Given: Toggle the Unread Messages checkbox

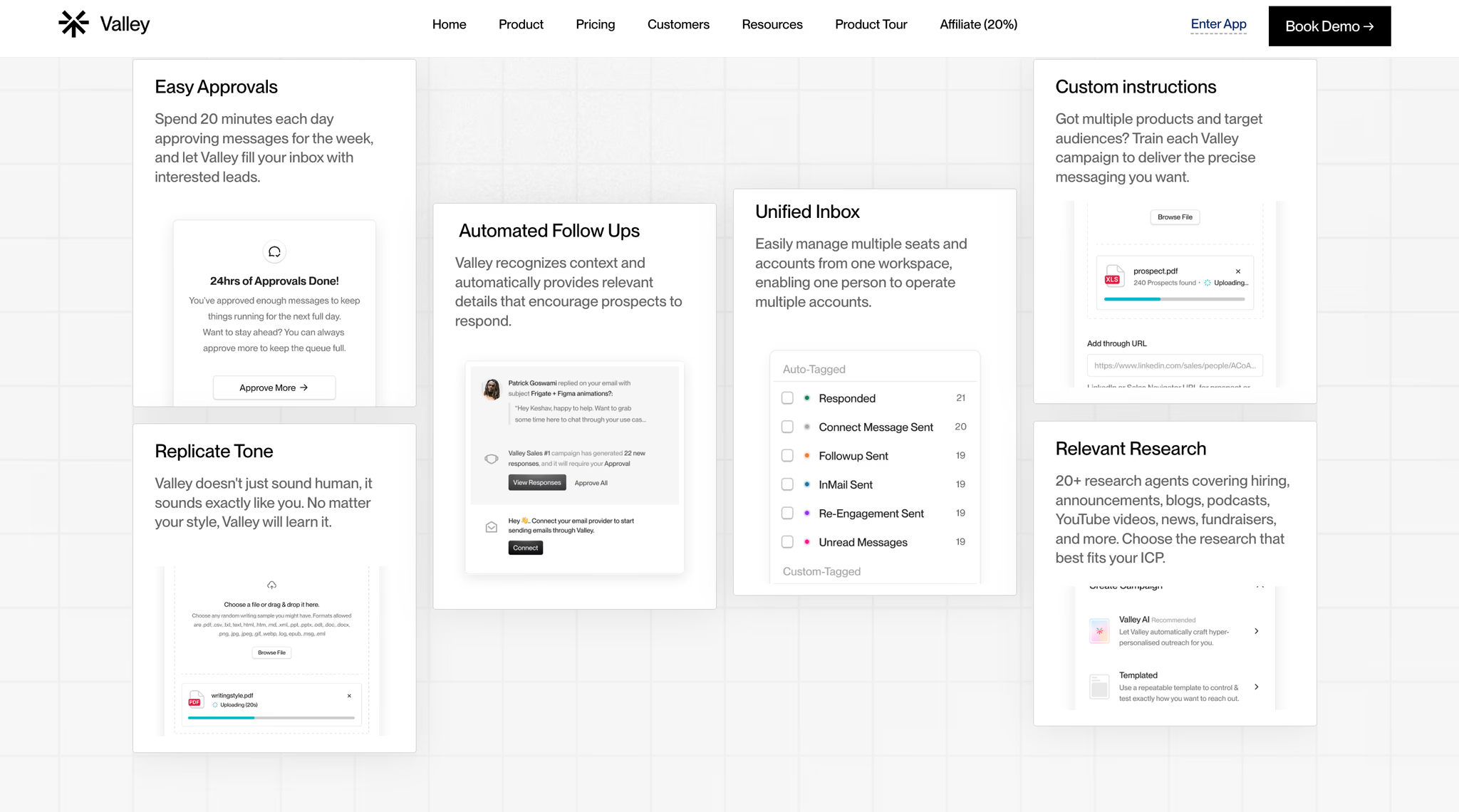Looking at the screenshot, I should [x=787, y=542].
